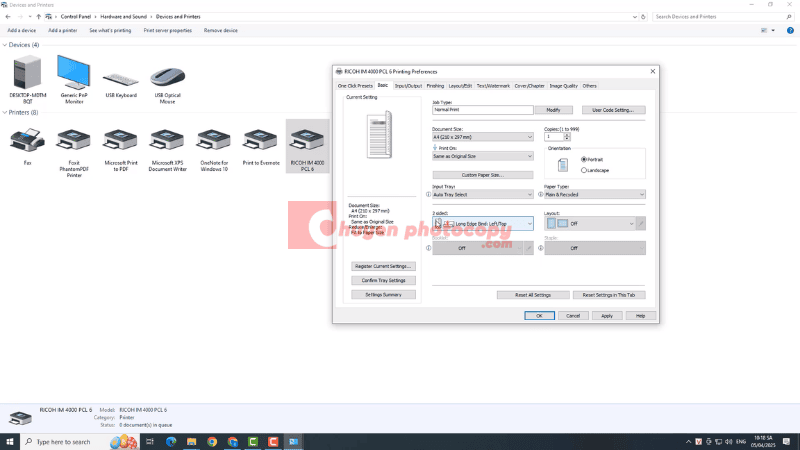Image resolution: width=800 pixels, height=450 pixels.
Task: Open the Print On dropdown
Action: [x=483, y=156]
